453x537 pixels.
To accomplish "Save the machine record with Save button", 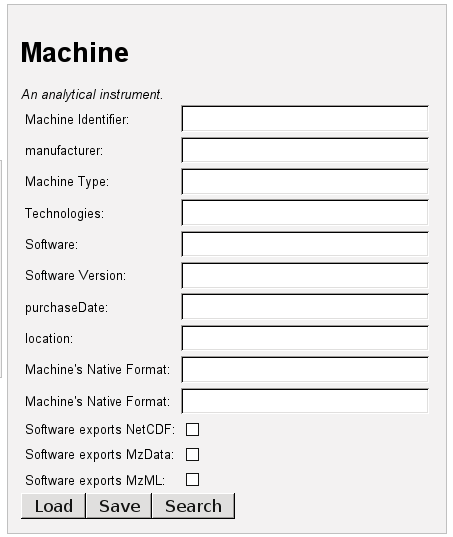I will coord(119,506).
